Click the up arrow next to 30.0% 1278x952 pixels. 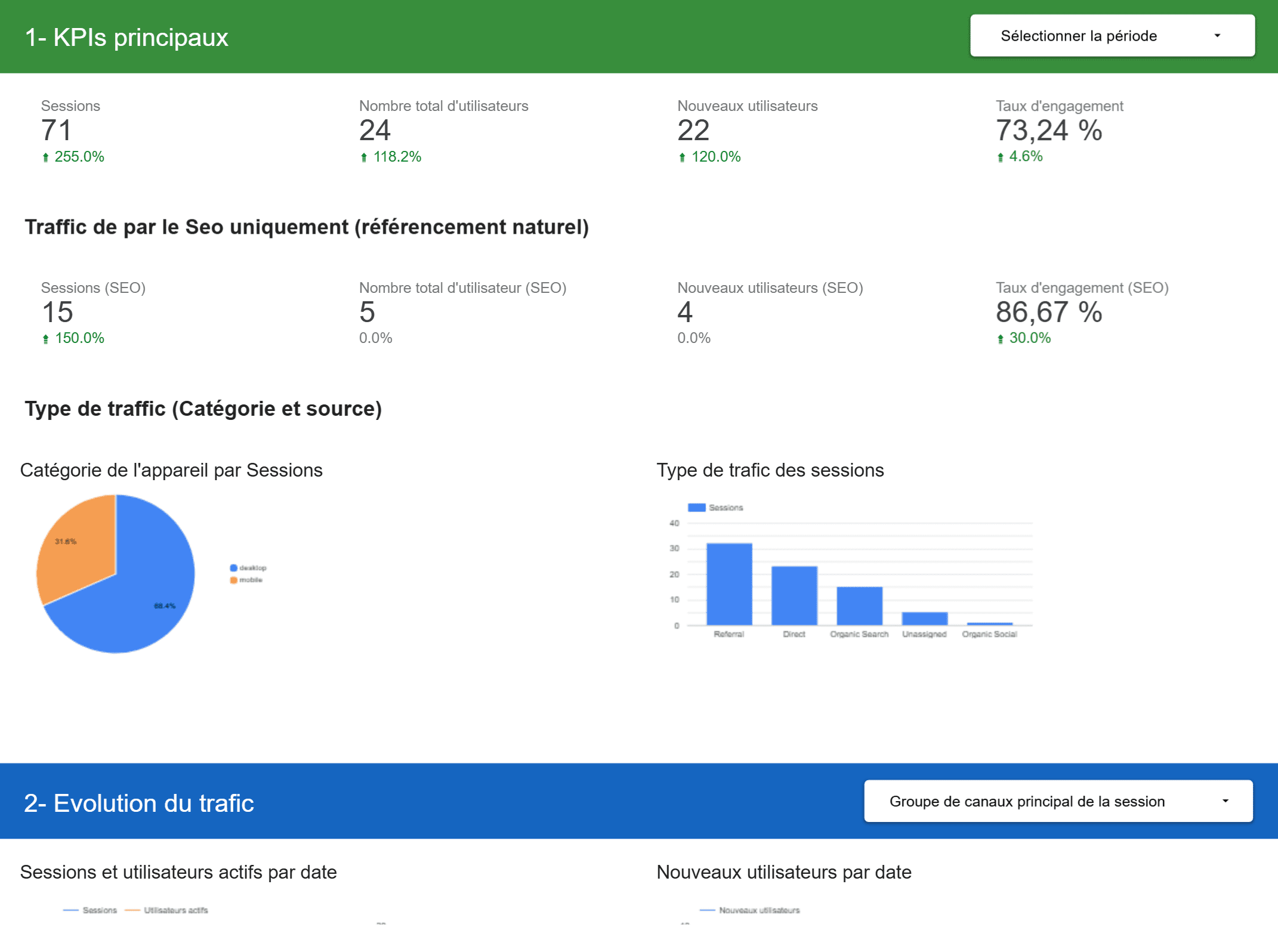point(1001,339)
